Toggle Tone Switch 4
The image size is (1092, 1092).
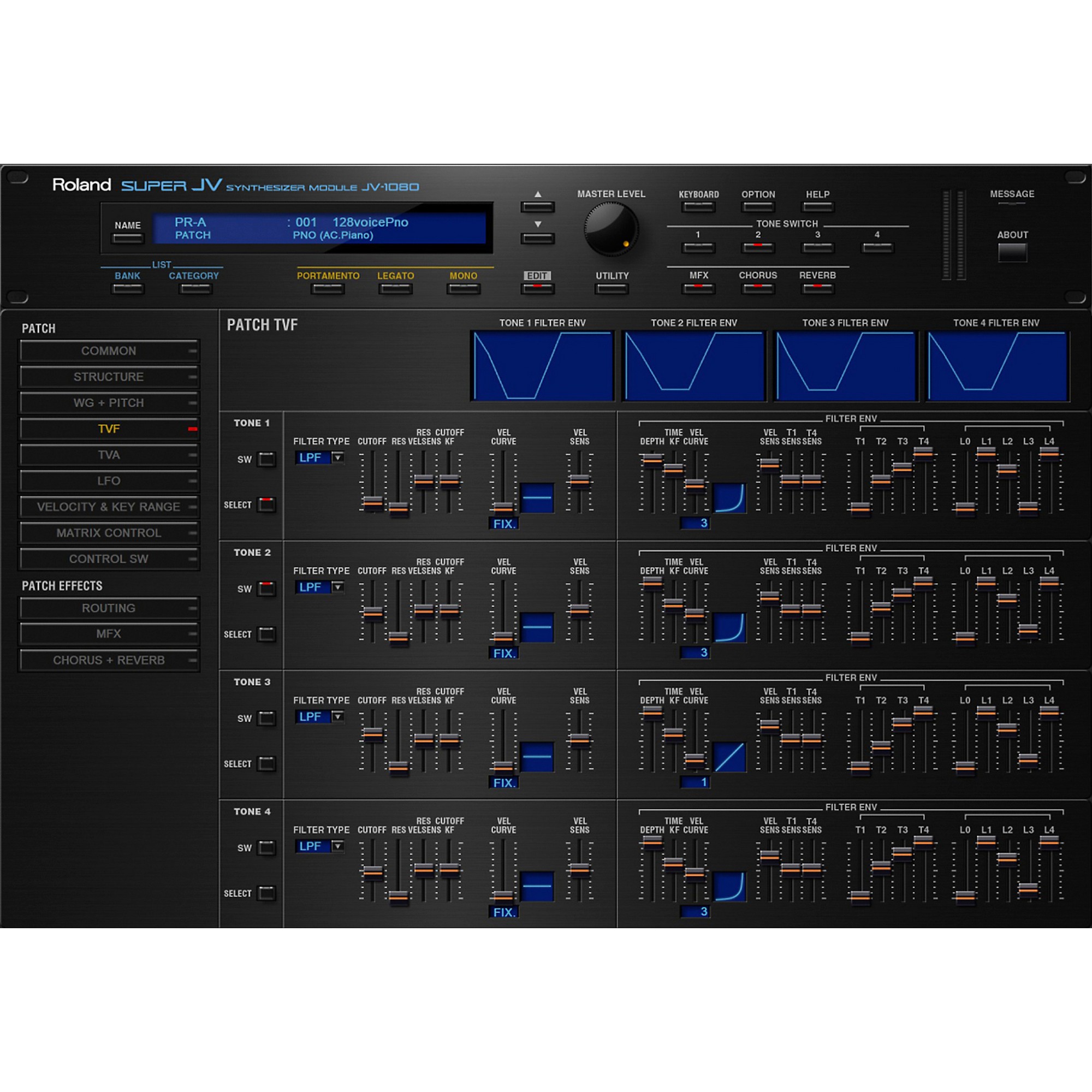pos(877,247)
